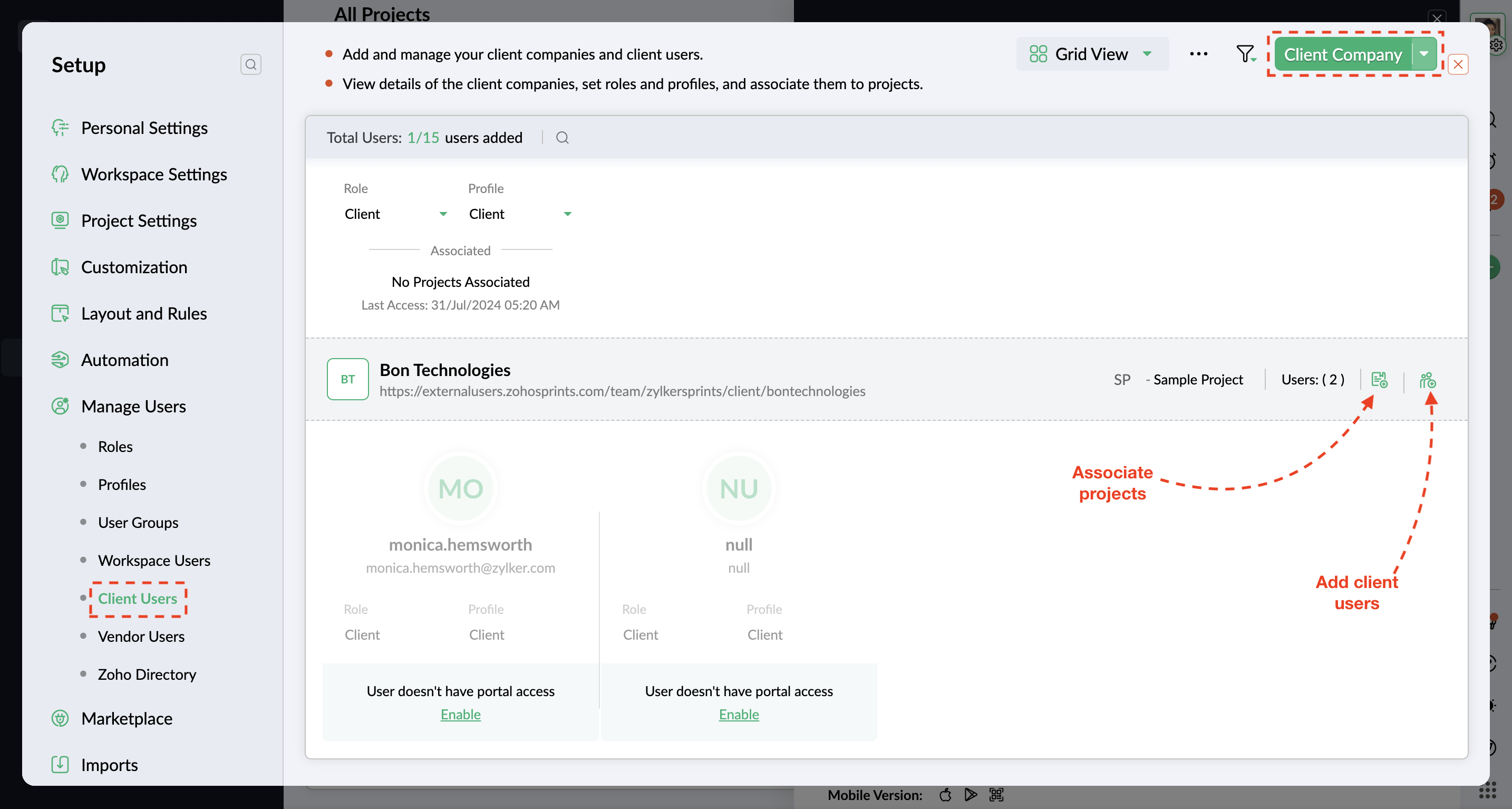Expand the Client Company button arrow
The width and height of the screenshot is (1512, 809).
pyautogui.click(x=1424, y=54)
